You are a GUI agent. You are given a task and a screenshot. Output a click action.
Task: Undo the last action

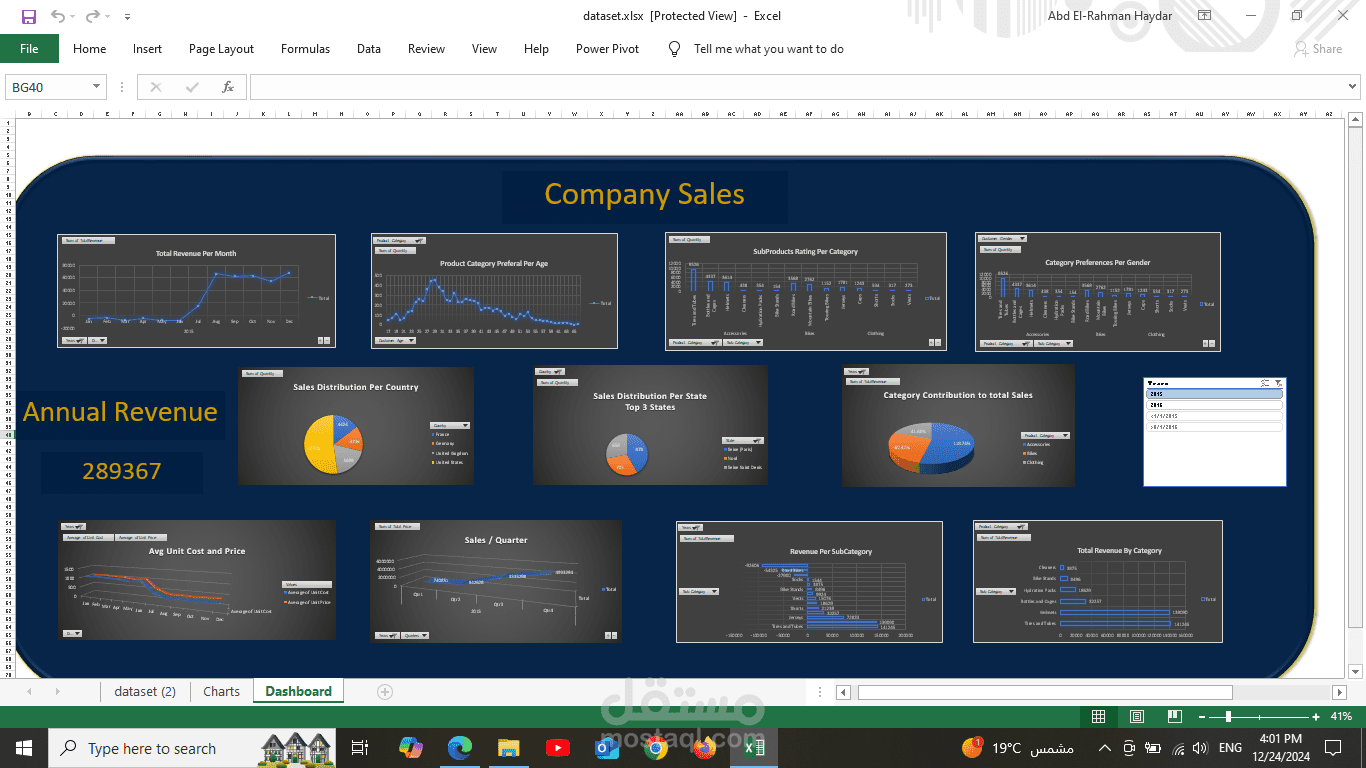point(57,16)
